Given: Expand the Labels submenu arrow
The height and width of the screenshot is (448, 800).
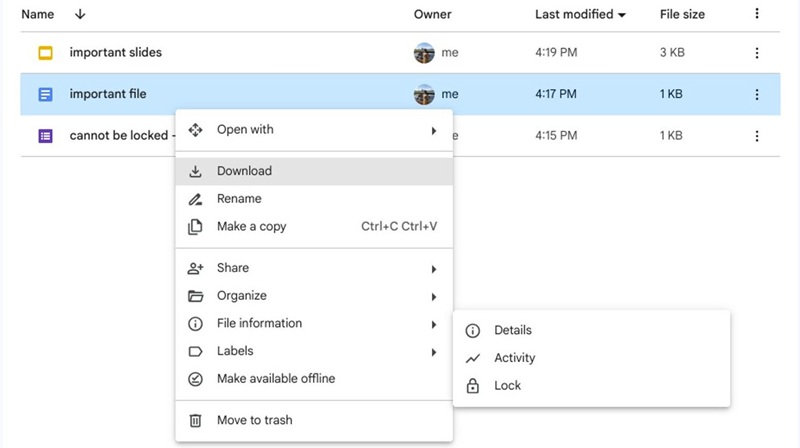Looking at the screenshot, I should tap(434, 352).
